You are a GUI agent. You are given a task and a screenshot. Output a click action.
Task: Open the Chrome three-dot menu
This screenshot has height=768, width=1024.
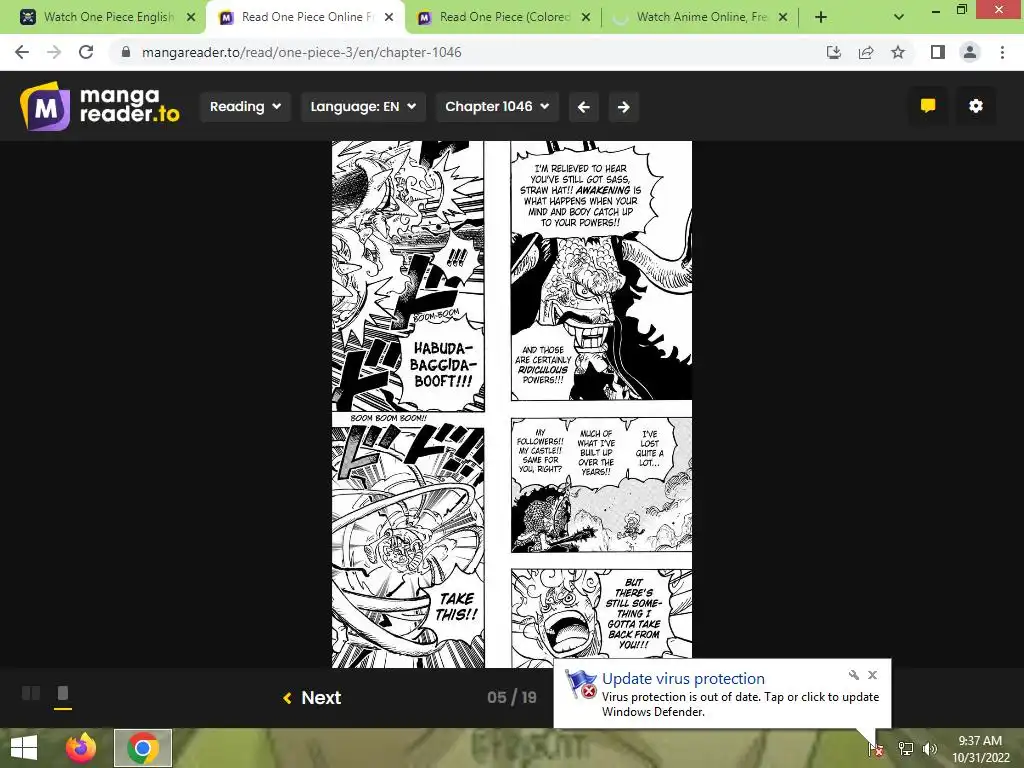[1002, 52]
